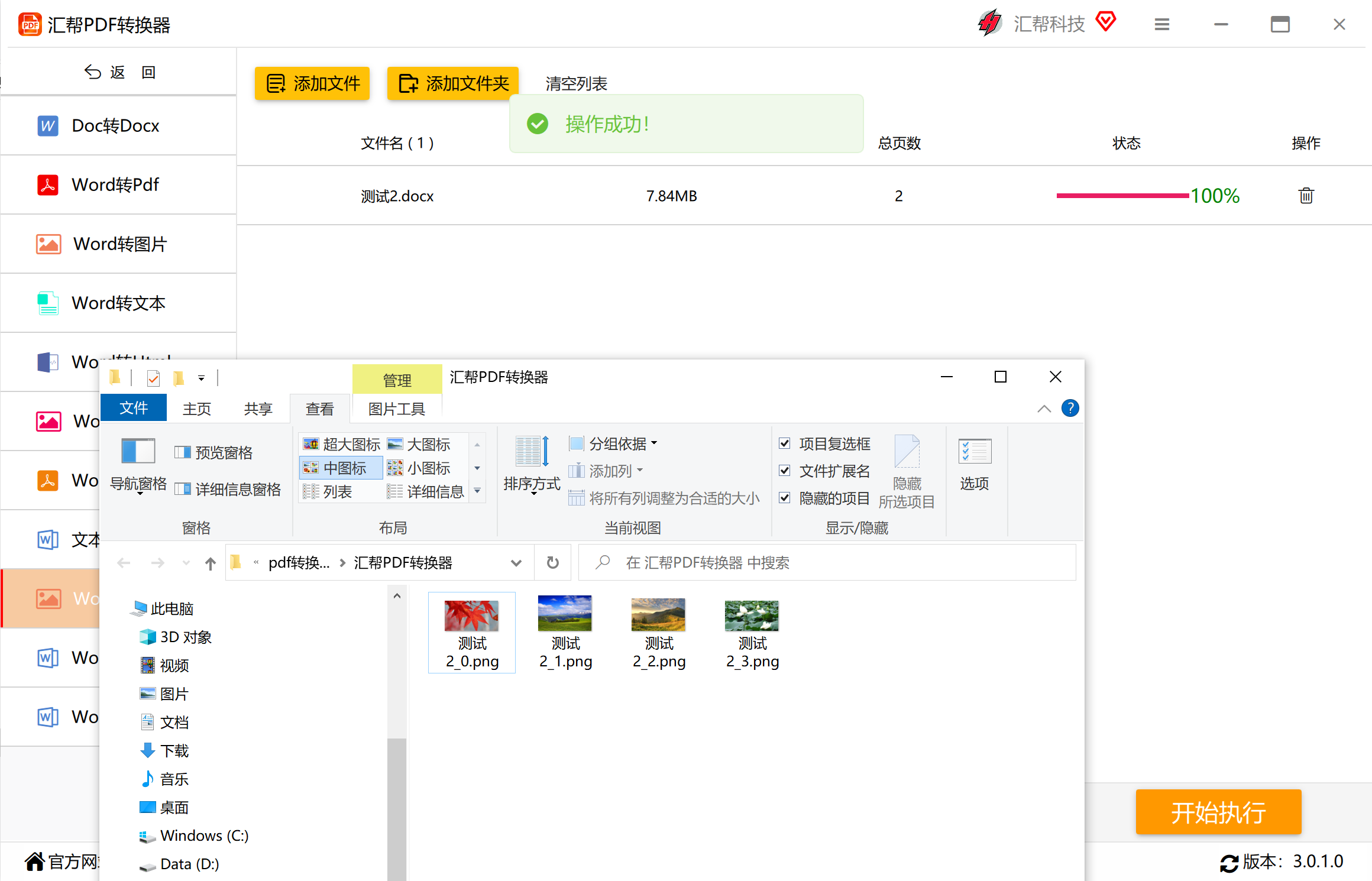The width and height of the screenshot is (1372, 881).
Task: Select thumbnail 测试2_1.png
Action: point(565,633)
